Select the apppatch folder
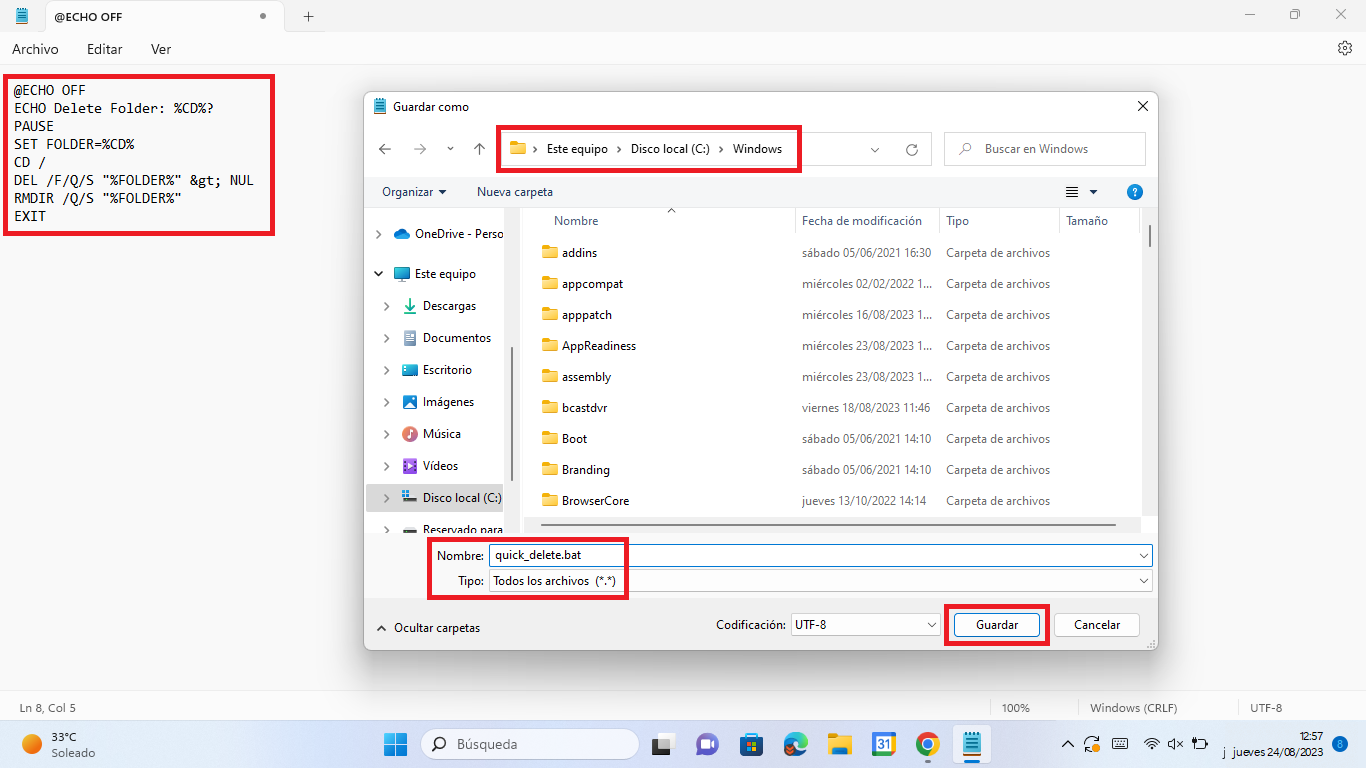 pyautogui.click(x=586, y=315)
